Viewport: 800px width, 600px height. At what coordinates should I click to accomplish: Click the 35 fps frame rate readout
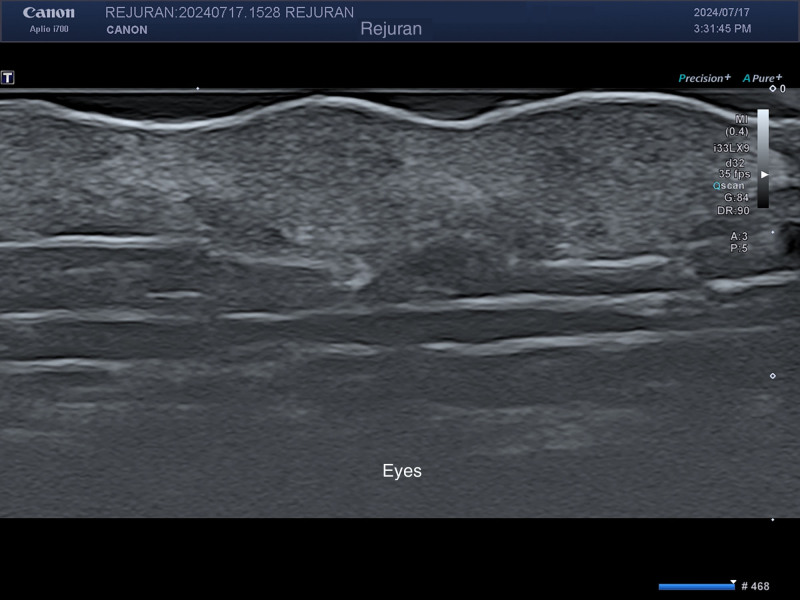733,174
